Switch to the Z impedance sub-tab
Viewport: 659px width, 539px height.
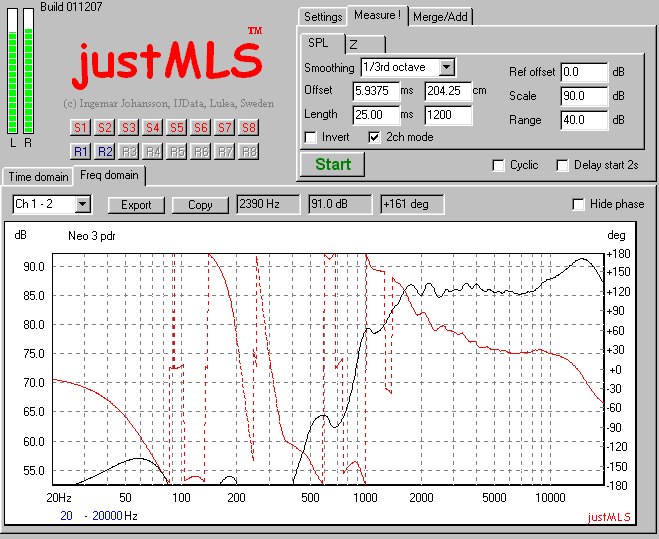[x=365, y=45]
